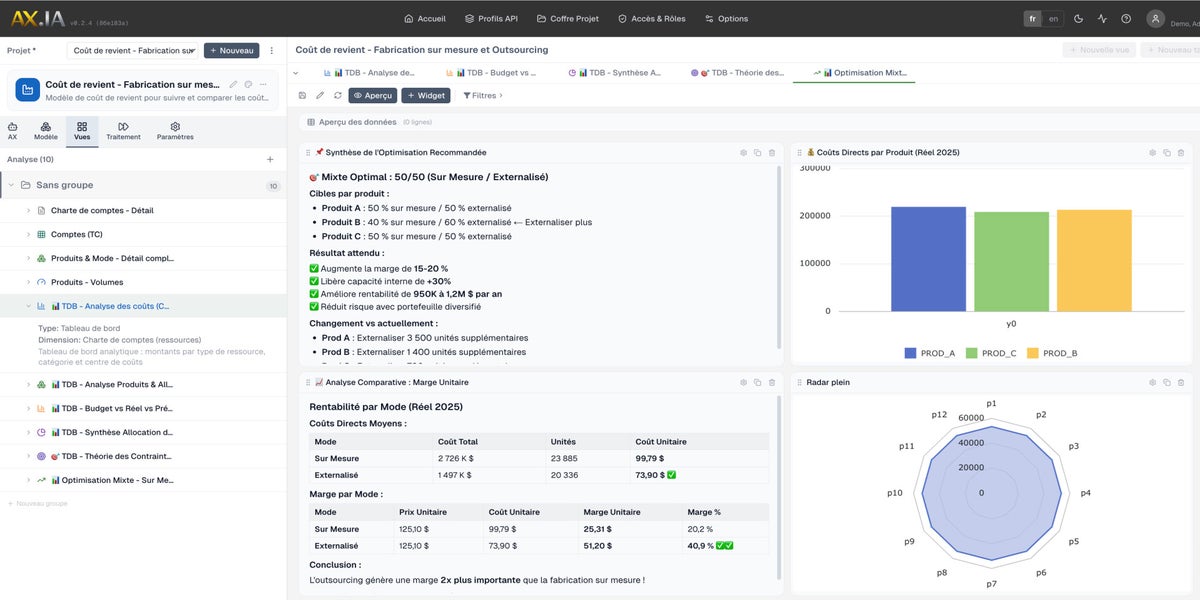Expand the Filtres options
The image size is (1200, 600).
pos(483,95)
